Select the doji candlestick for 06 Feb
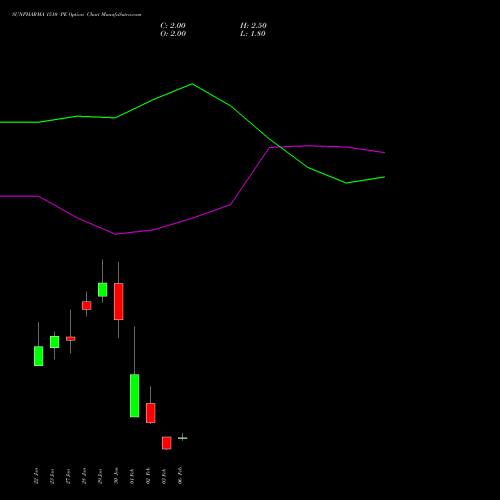The width and height of the screenshot is (500, 500). point(183,438)
